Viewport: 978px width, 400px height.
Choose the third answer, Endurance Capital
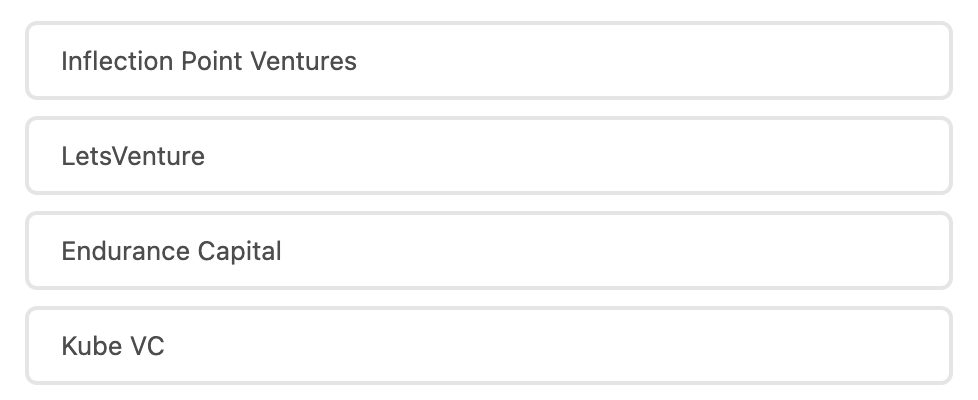tap(488, 251)
